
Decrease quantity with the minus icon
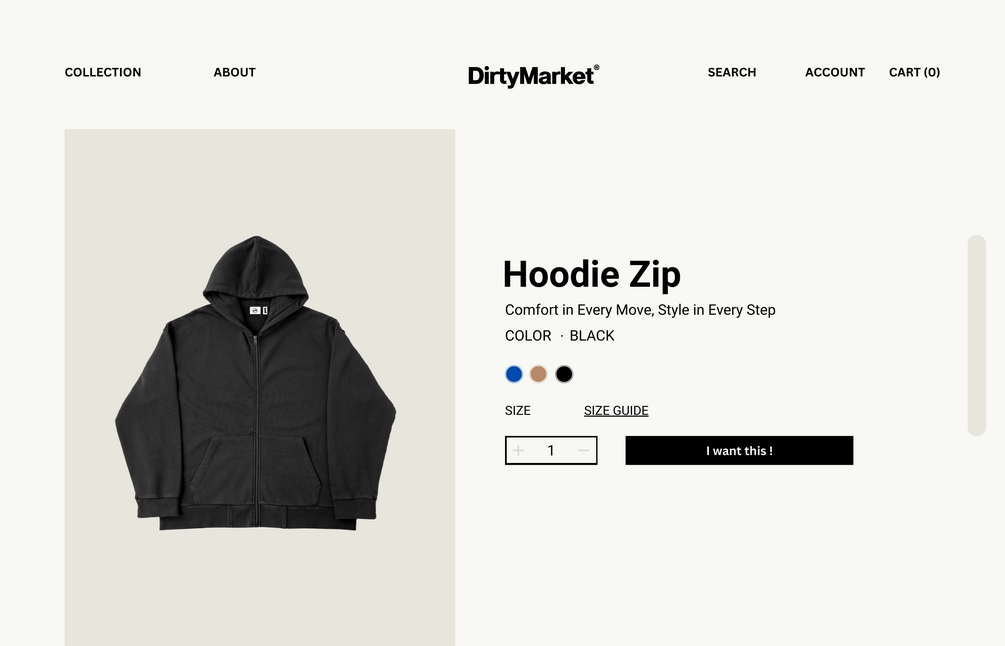pos(583,451)
